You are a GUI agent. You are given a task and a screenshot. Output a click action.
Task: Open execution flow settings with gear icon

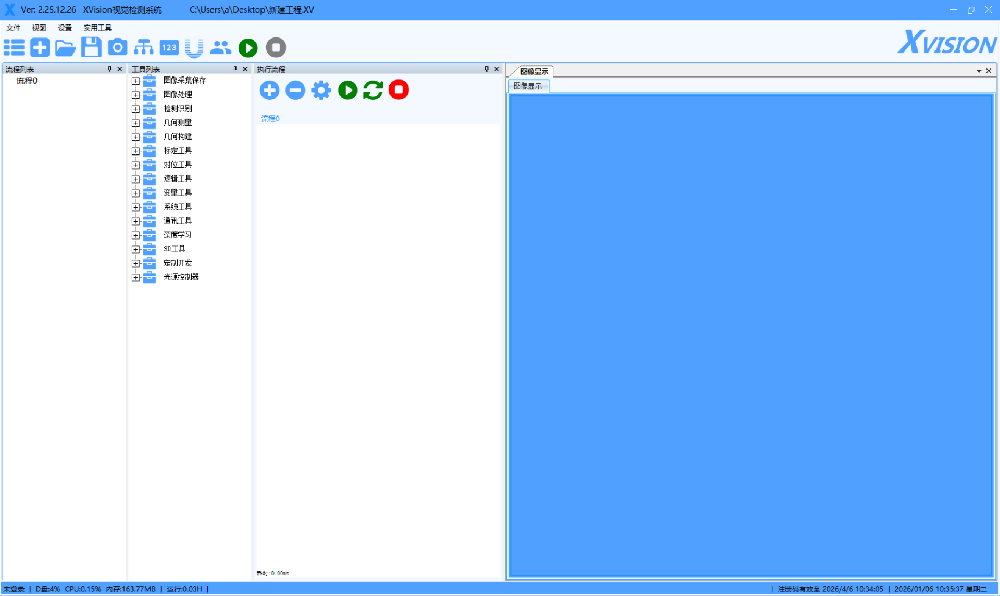pos(320,90)
